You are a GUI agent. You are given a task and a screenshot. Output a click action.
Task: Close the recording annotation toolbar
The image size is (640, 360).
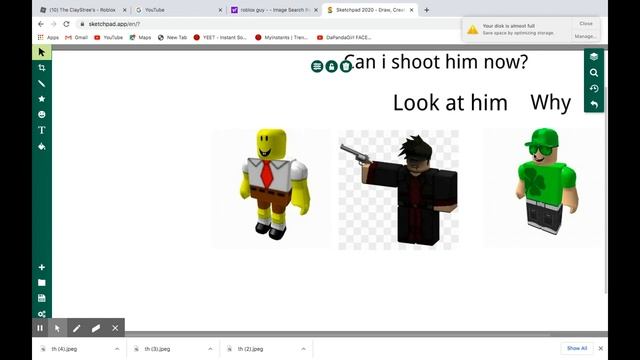click(x=115, y=328)
